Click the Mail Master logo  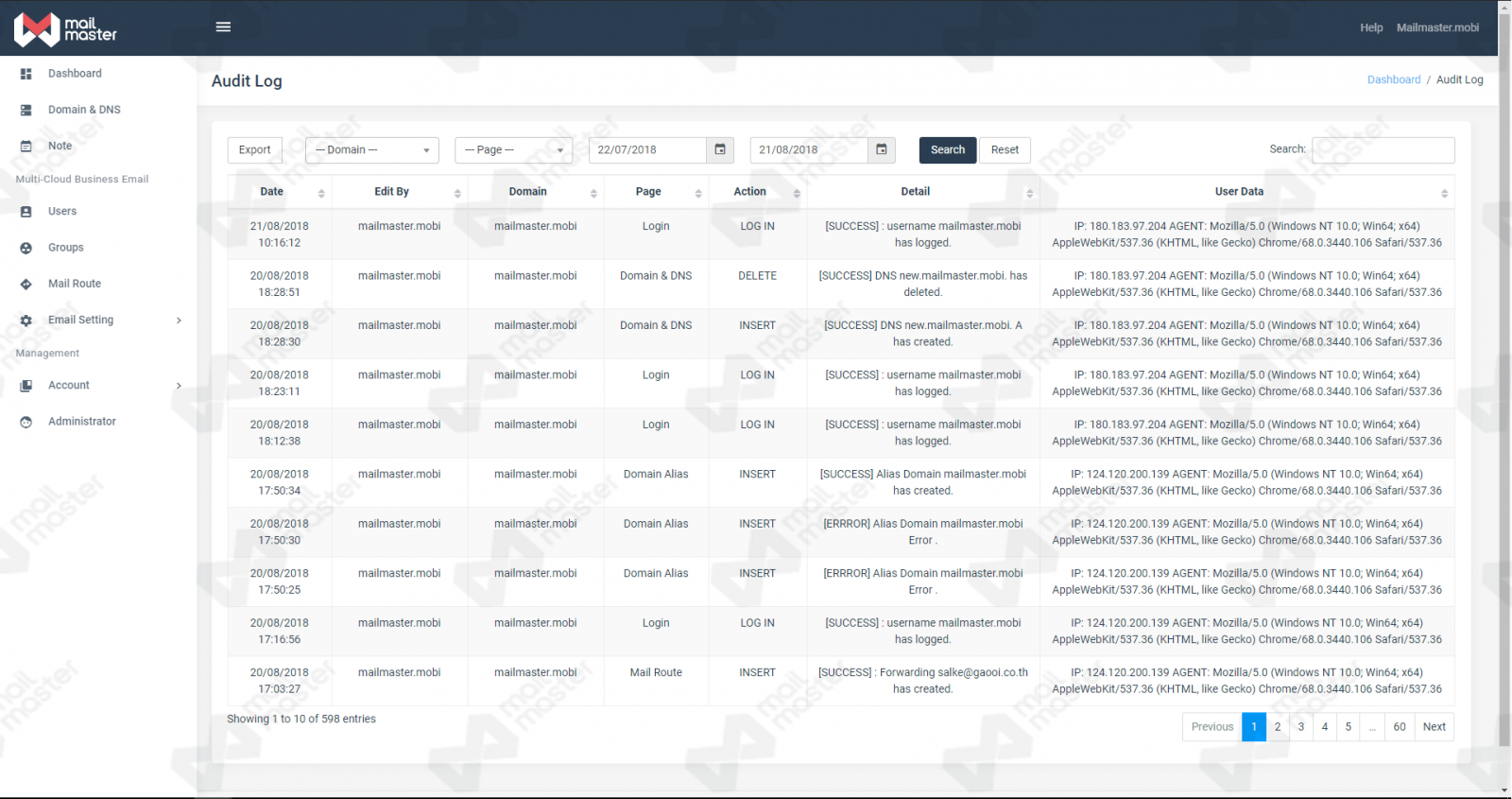pos(65,29)
